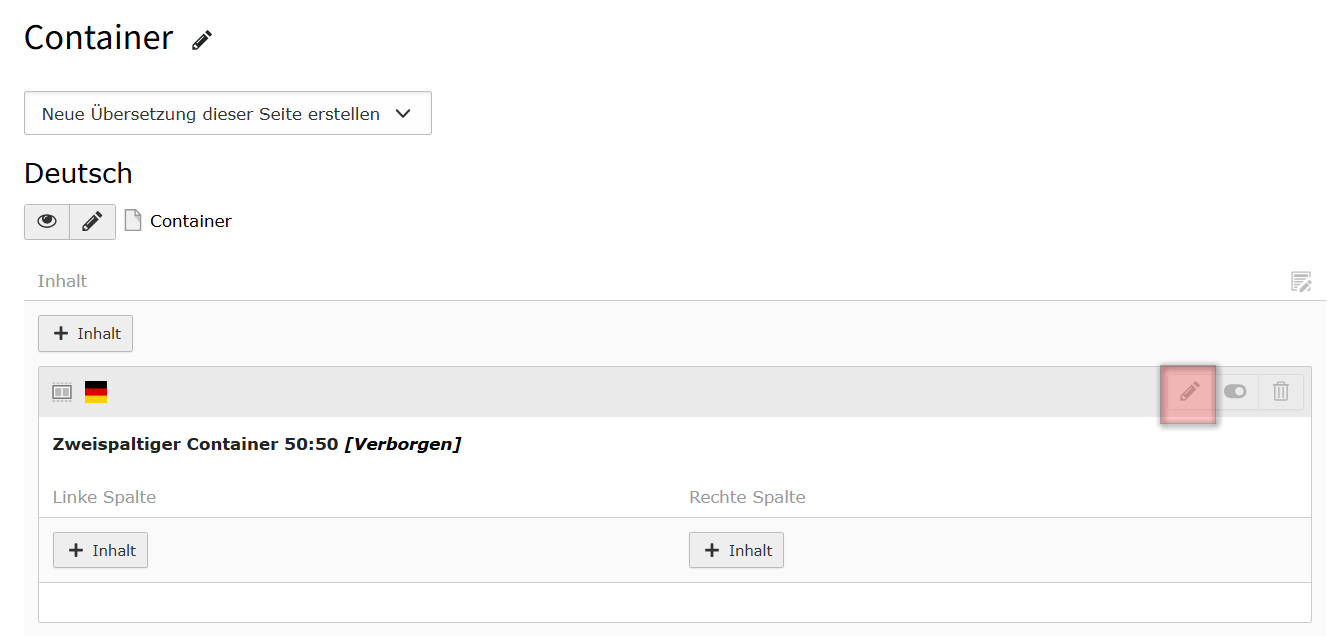Add content to Rechte Spalte with '+ Inhalt'
This screenshot has width=1334, height=636.
pyautogui.click(x=736, y=550)
